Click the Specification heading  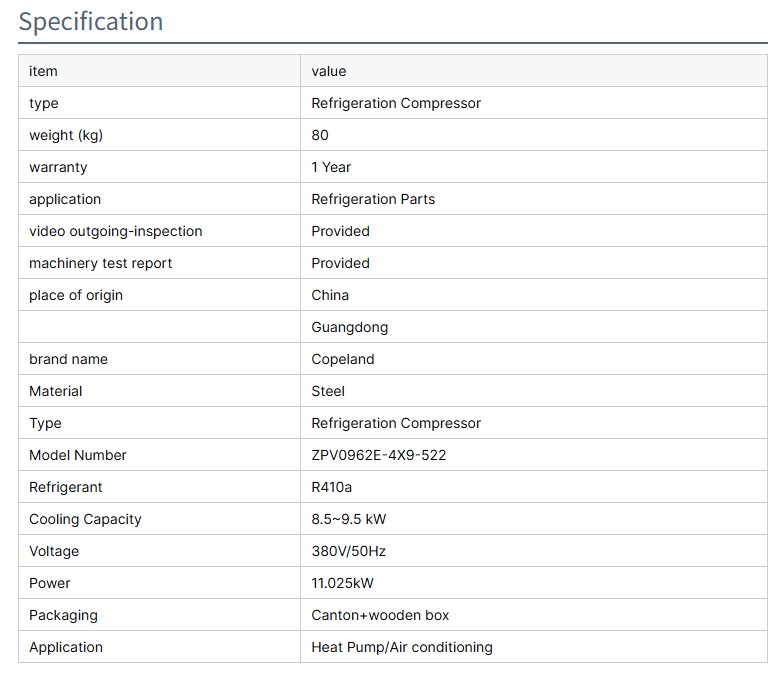[x=91, y=22]
